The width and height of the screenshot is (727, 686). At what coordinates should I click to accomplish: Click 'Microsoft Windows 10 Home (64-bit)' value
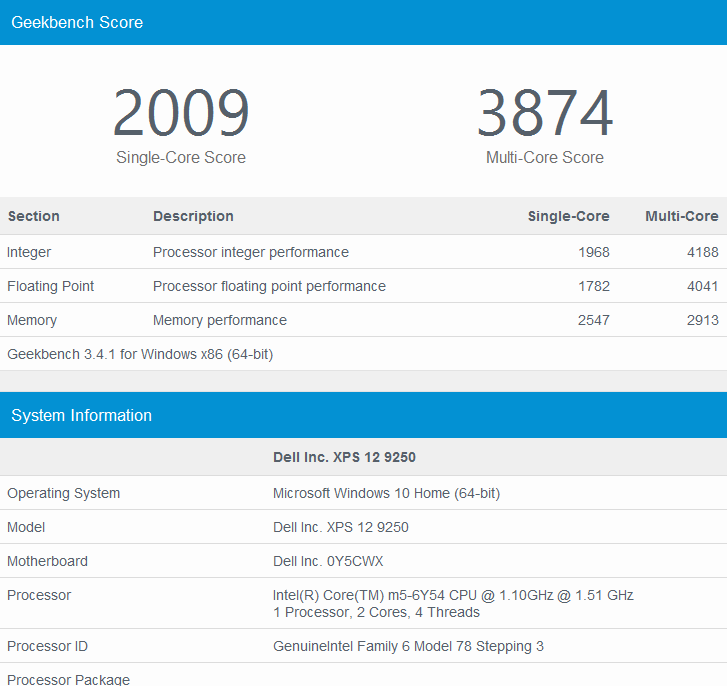387,493
